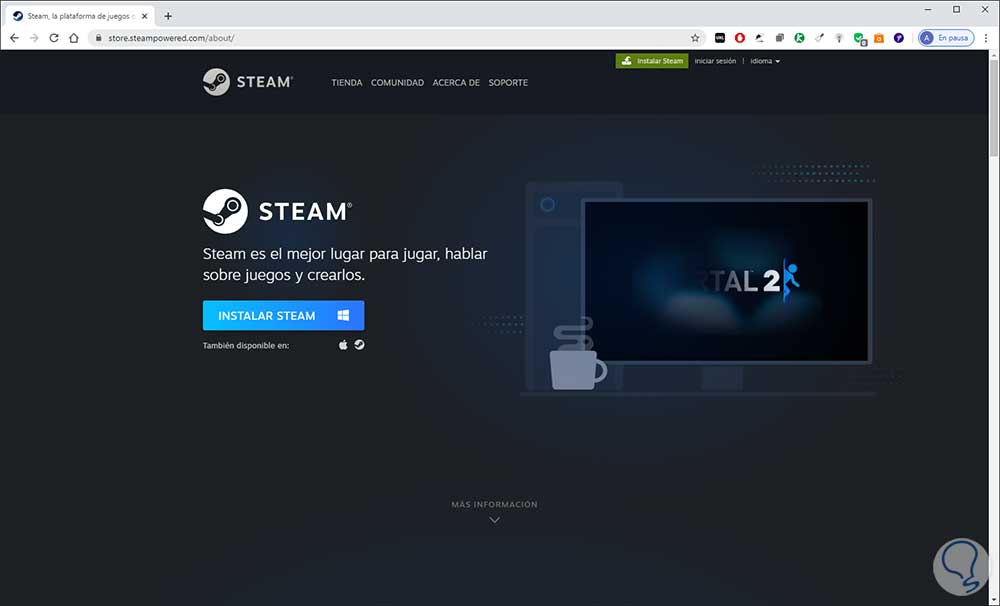Click the pen extension icon
This screenshot has width=1000, height=606.
[x=760, y=38]
